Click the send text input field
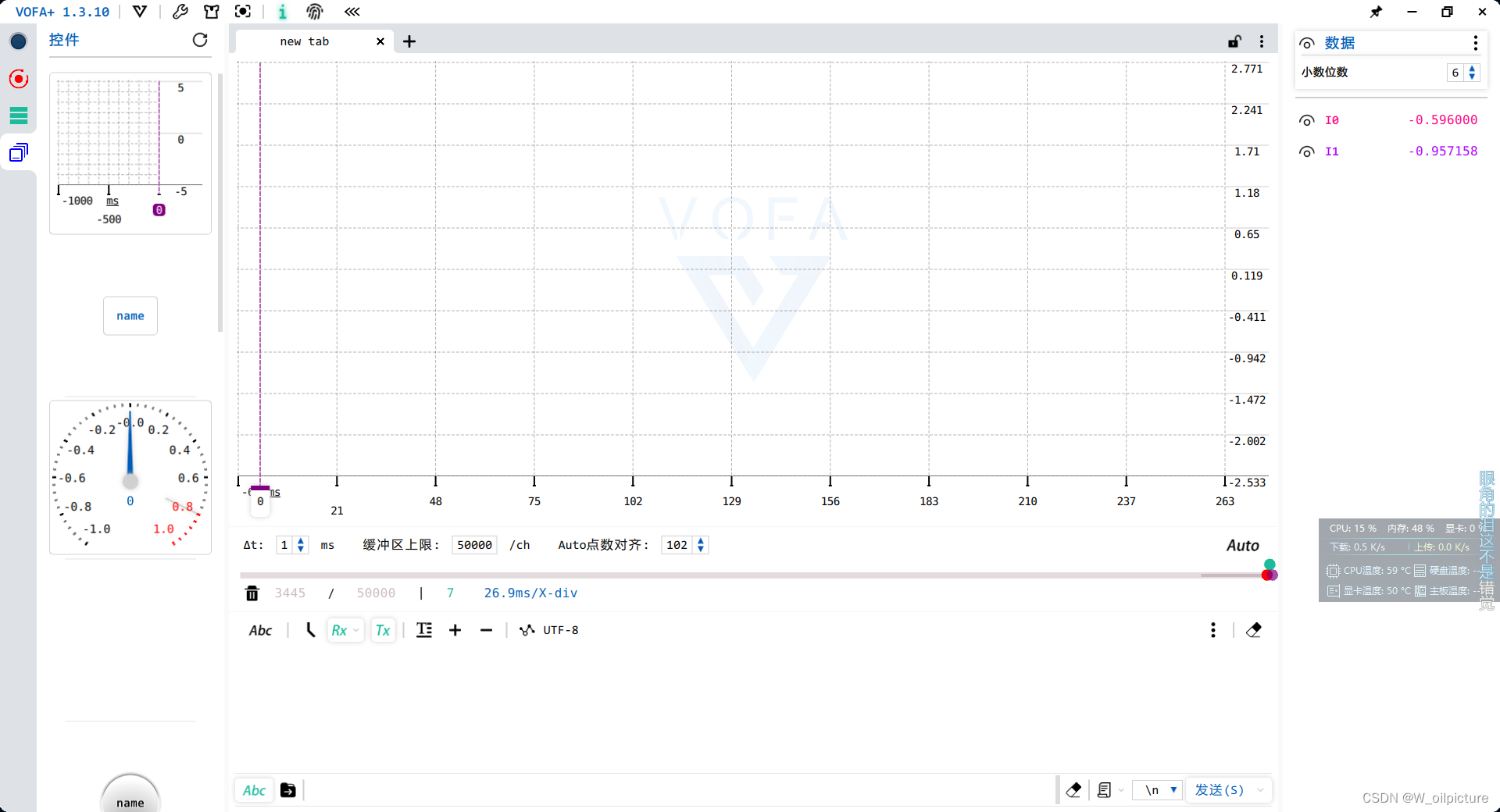This screenshot has height=812, width=1500. (x=678, y=790)
